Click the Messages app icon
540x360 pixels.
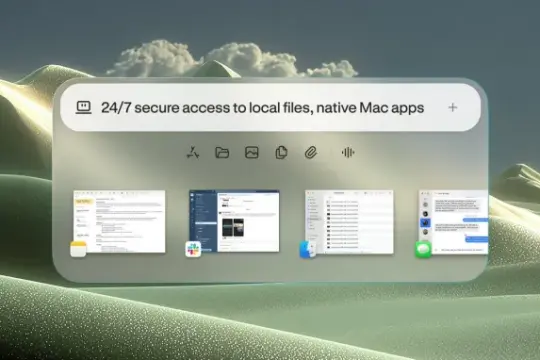423,249
